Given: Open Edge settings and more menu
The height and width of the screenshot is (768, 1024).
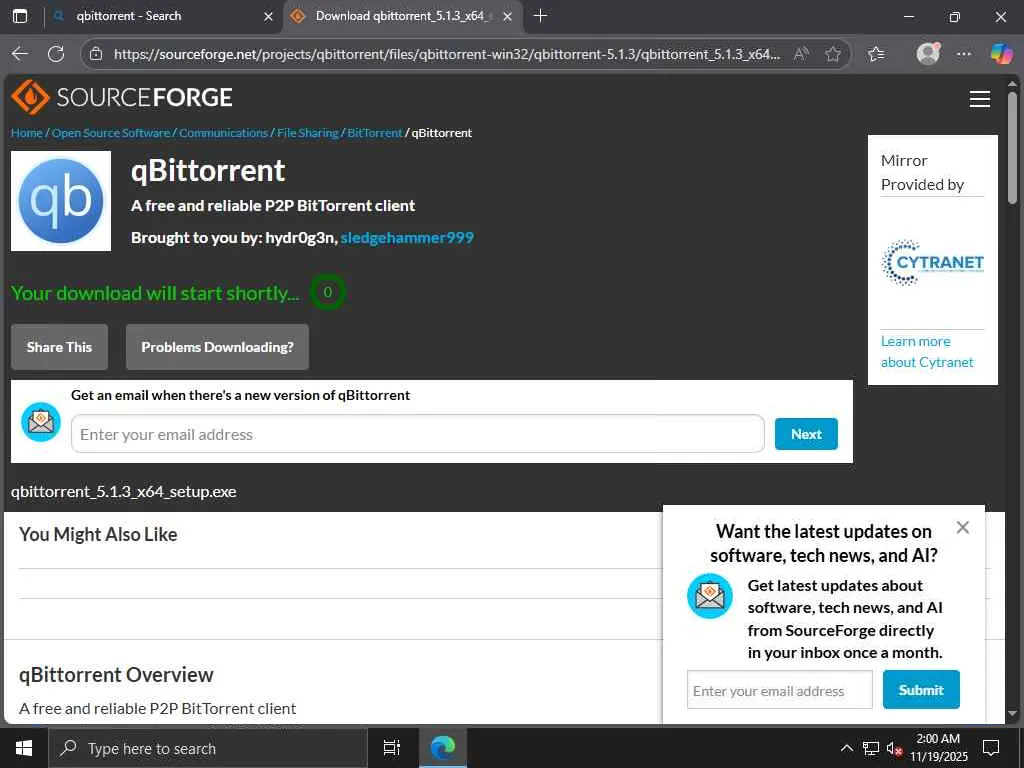Looking at the screenshot, I should 963,54.
